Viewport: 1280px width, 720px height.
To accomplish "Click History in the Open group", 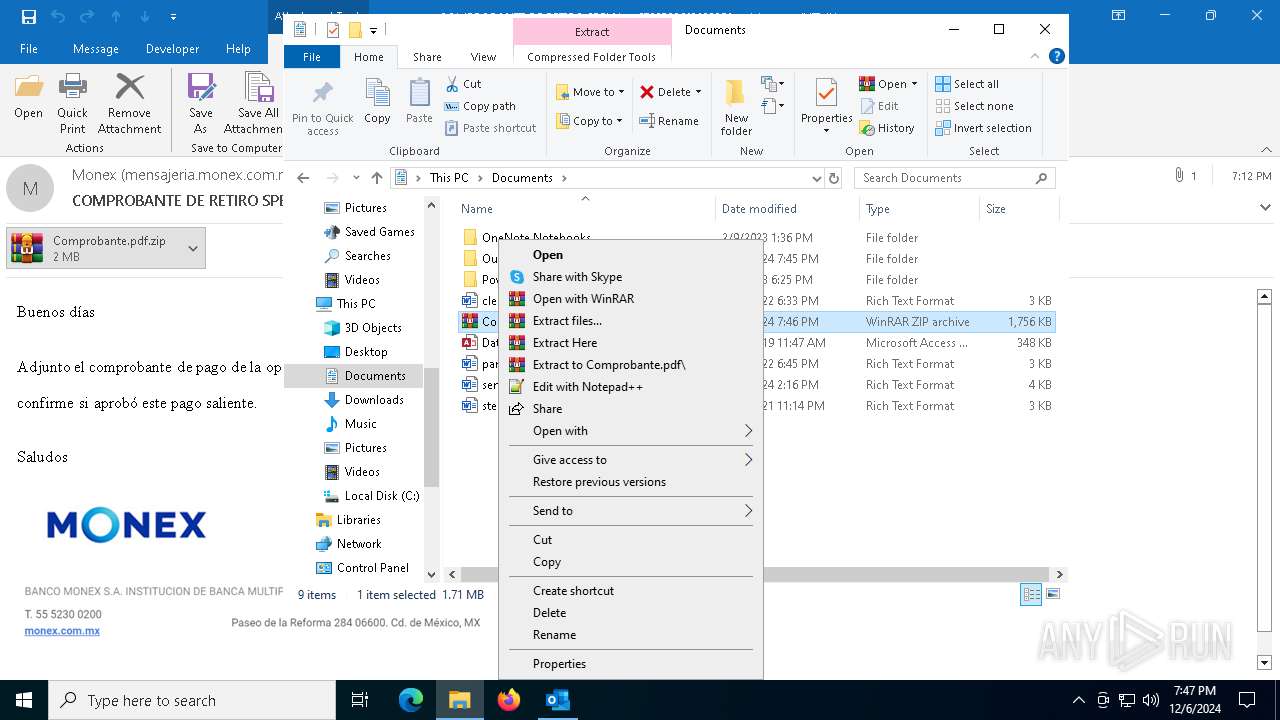I will [887, 128].
